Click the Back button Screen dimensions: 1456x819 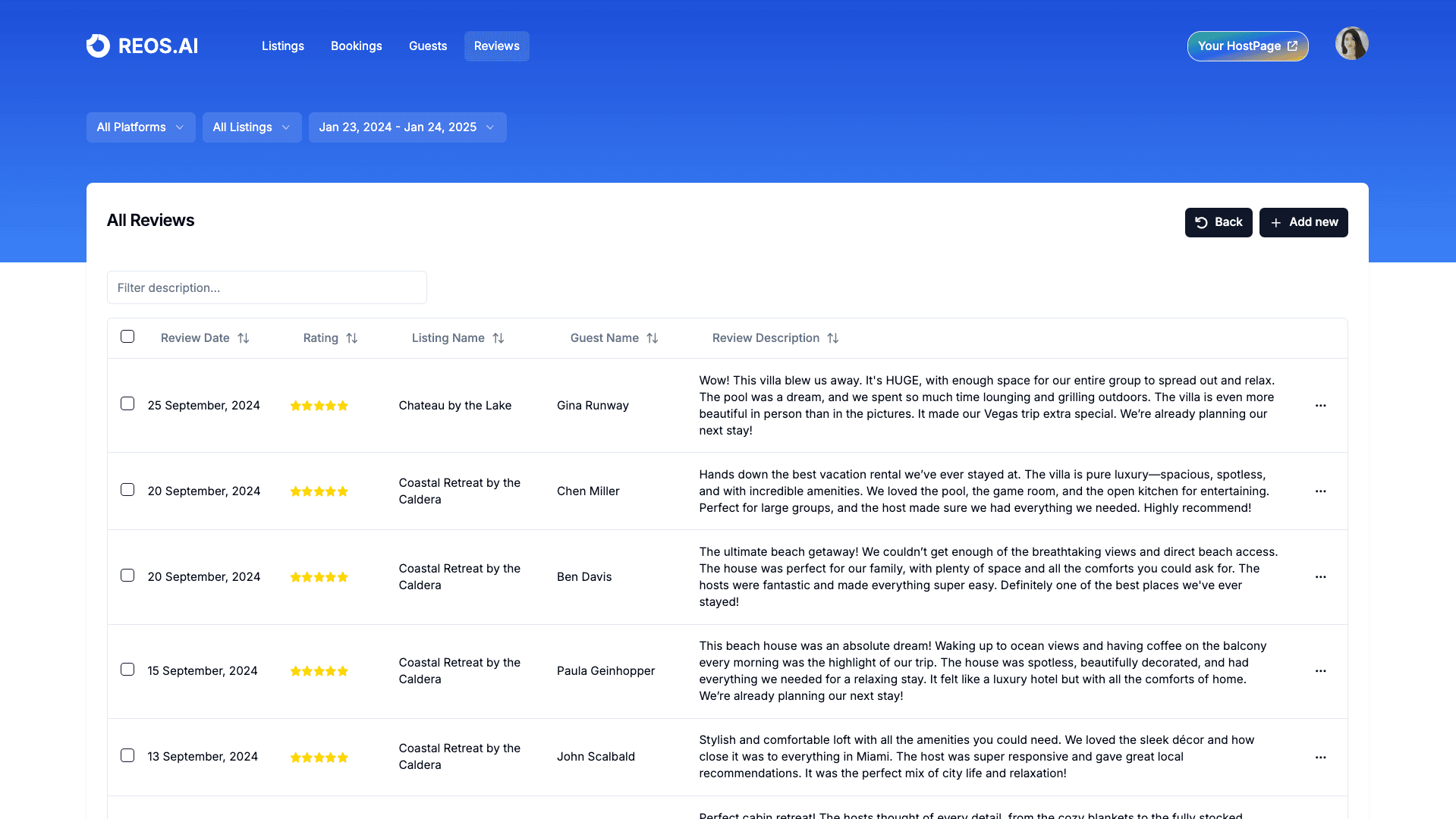tap(1219, 222)
